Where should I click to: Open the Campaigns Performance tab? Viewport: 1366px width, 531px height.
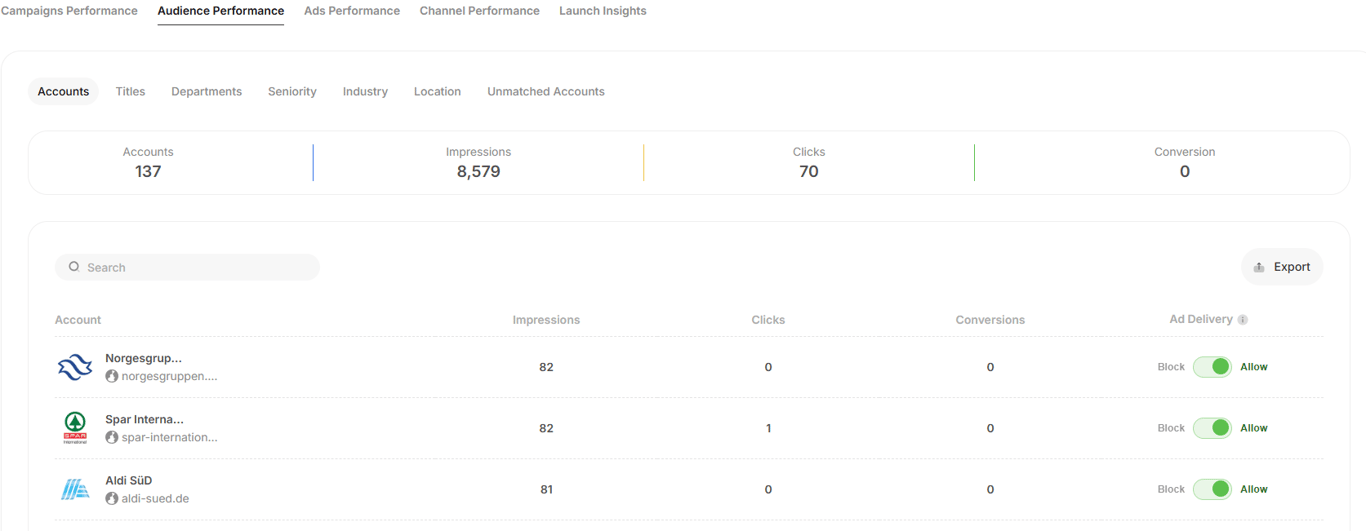point(69,11)
